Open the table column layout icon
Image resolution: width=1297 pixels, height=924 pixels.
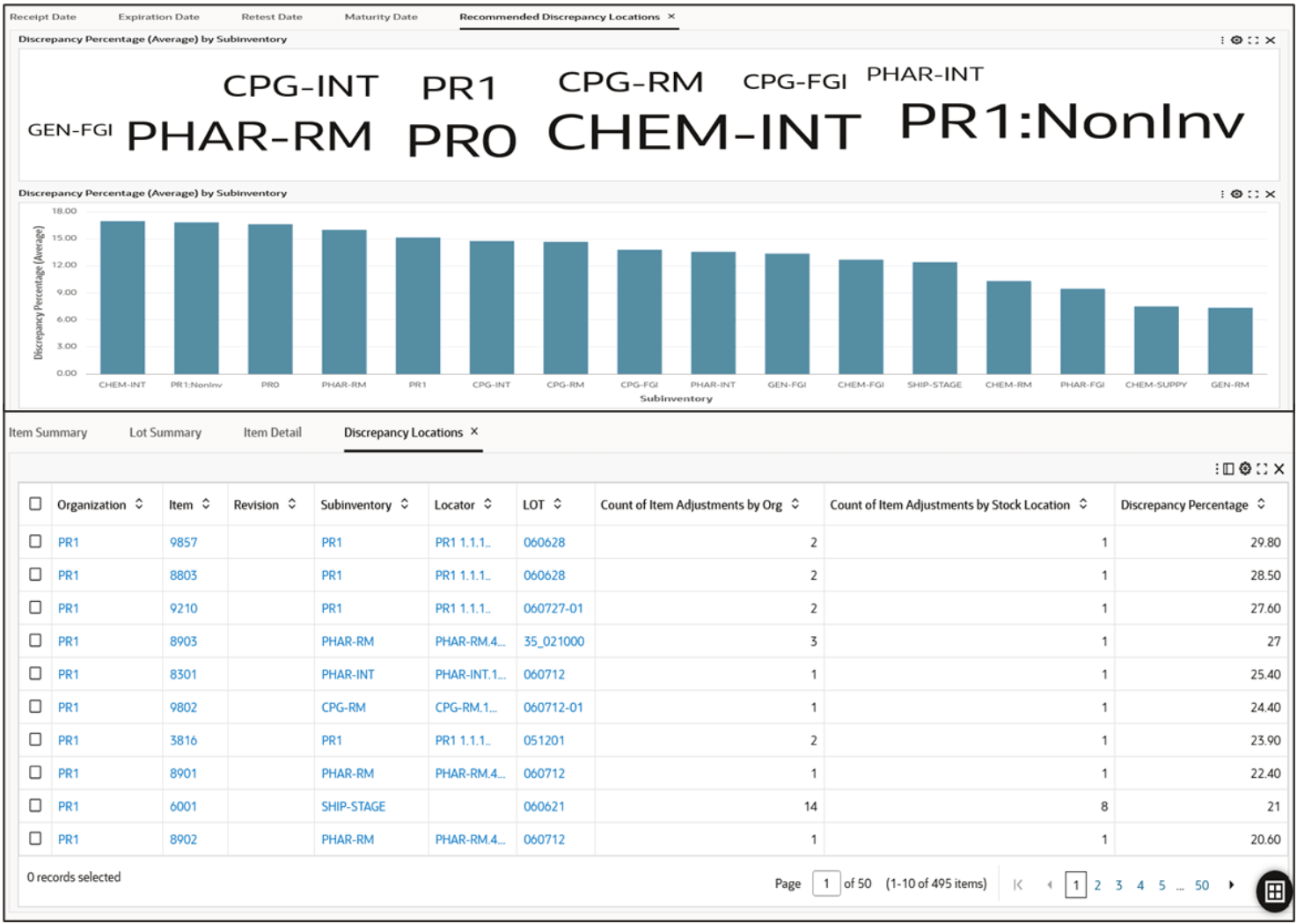1228,469
